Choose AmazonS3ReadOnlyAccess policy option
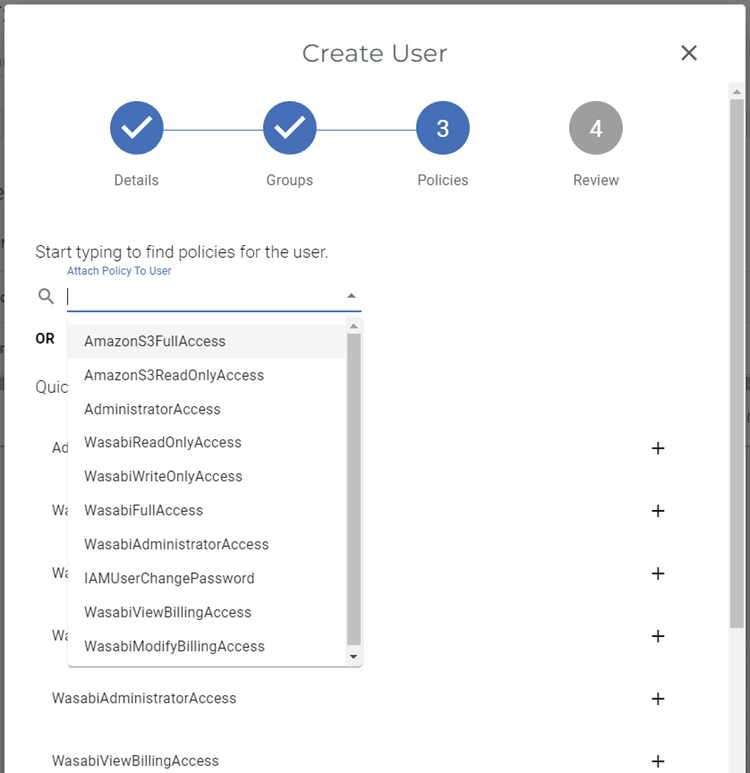 [174, 375]
